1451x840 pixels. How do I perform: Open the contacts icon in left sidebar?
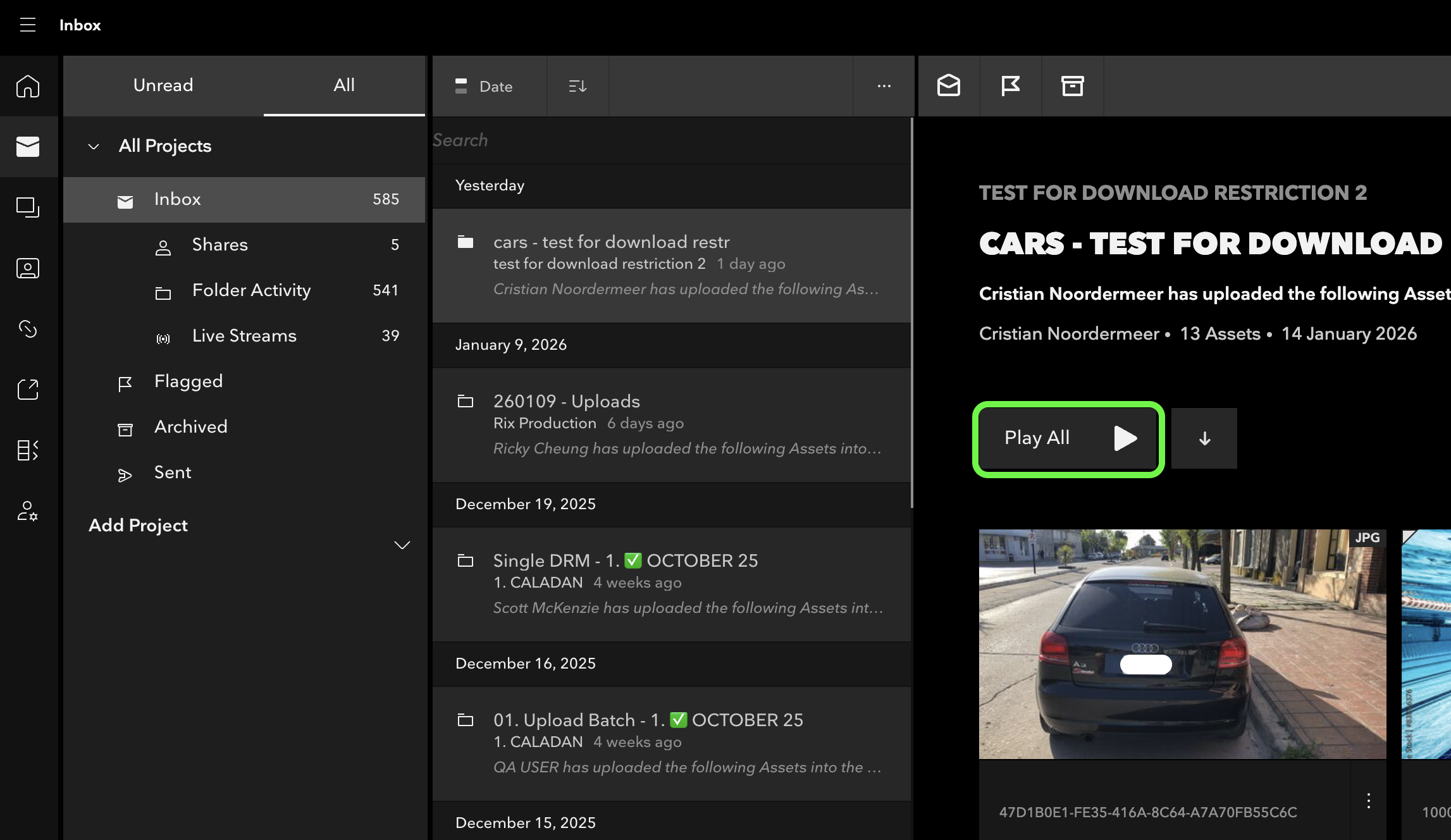tap(28, 268)
